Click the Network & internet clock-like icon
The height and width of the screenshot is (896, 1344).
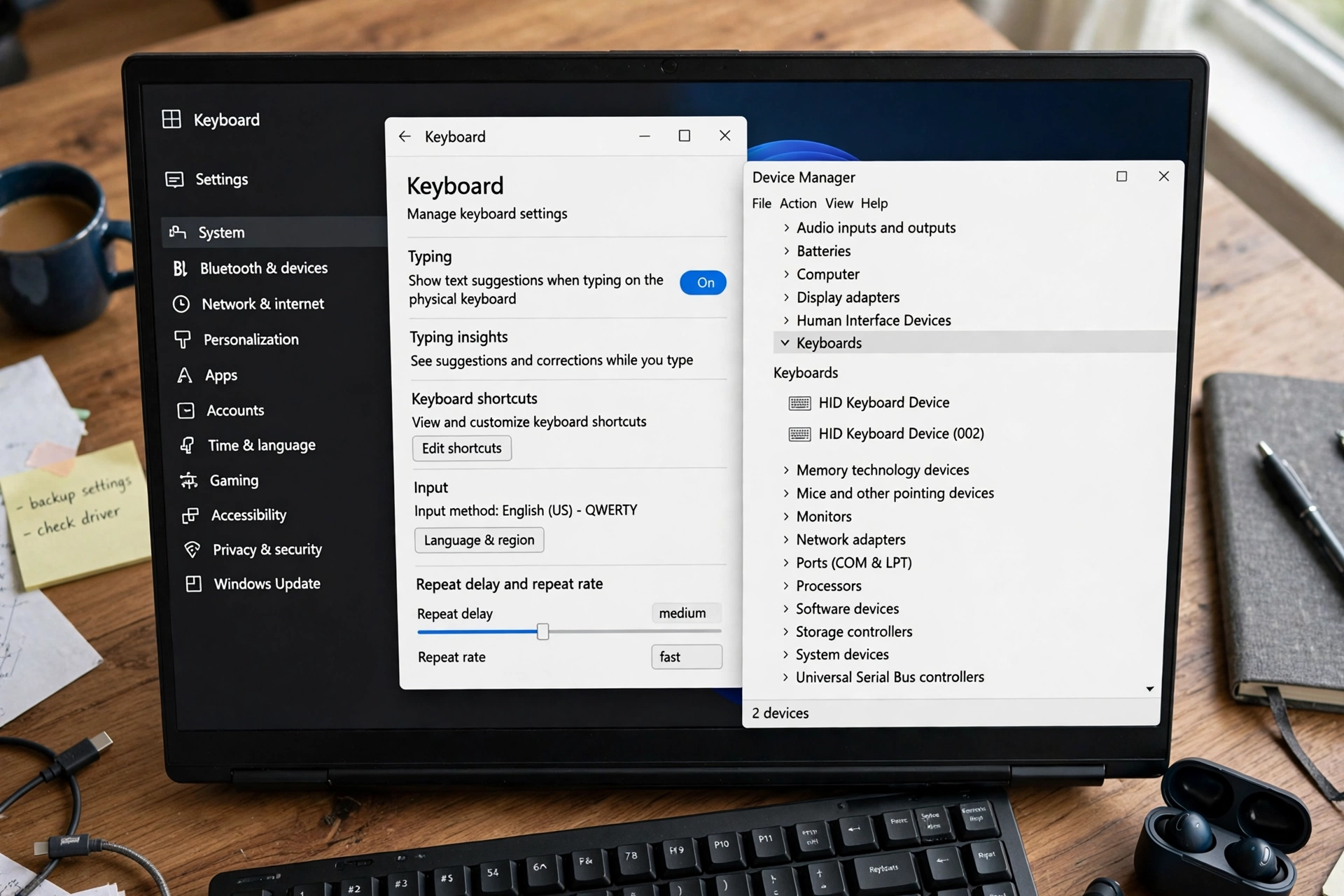181,304
